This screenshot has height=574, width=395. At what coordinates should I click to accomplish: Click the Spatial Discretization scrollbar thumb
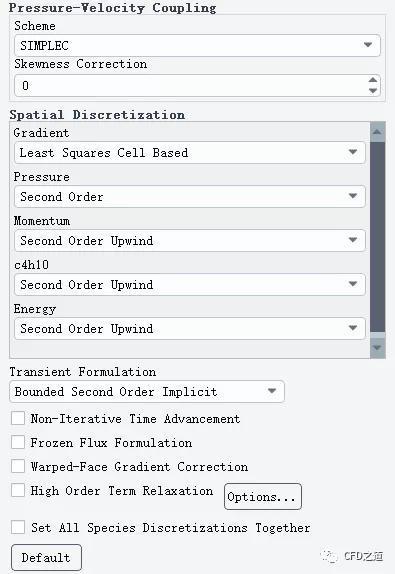(378, 237)
